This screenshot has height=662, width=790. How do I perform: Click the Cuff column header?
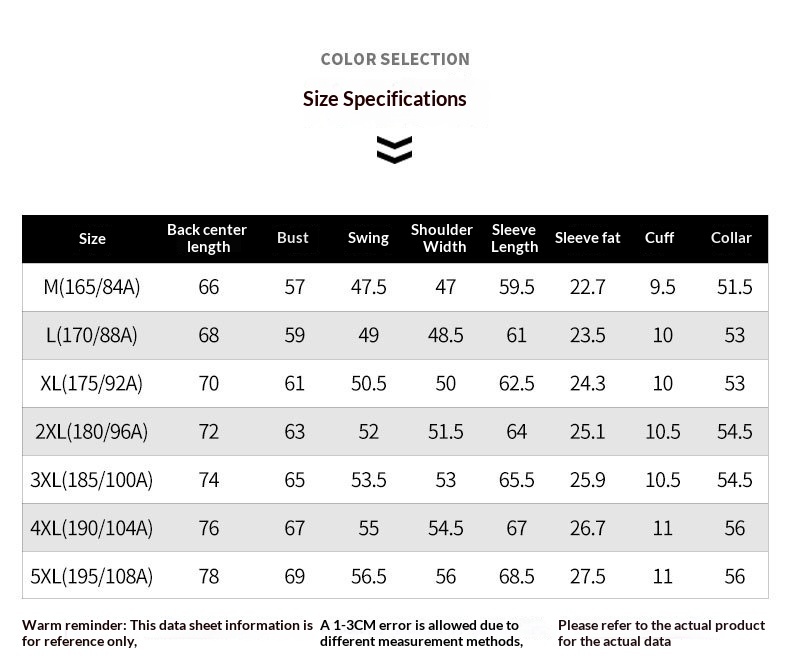(x=659, y=238)
